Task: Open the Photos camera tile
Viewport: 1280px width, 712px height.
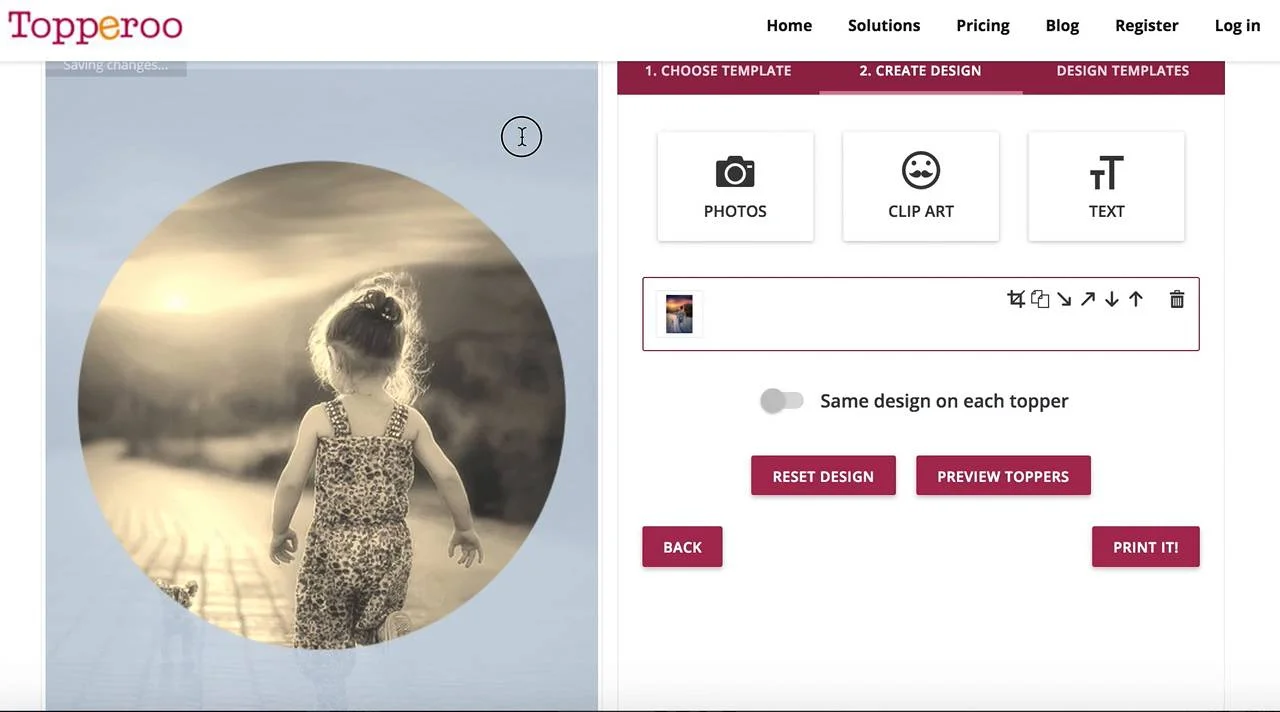Action: [x=735, y=187]
